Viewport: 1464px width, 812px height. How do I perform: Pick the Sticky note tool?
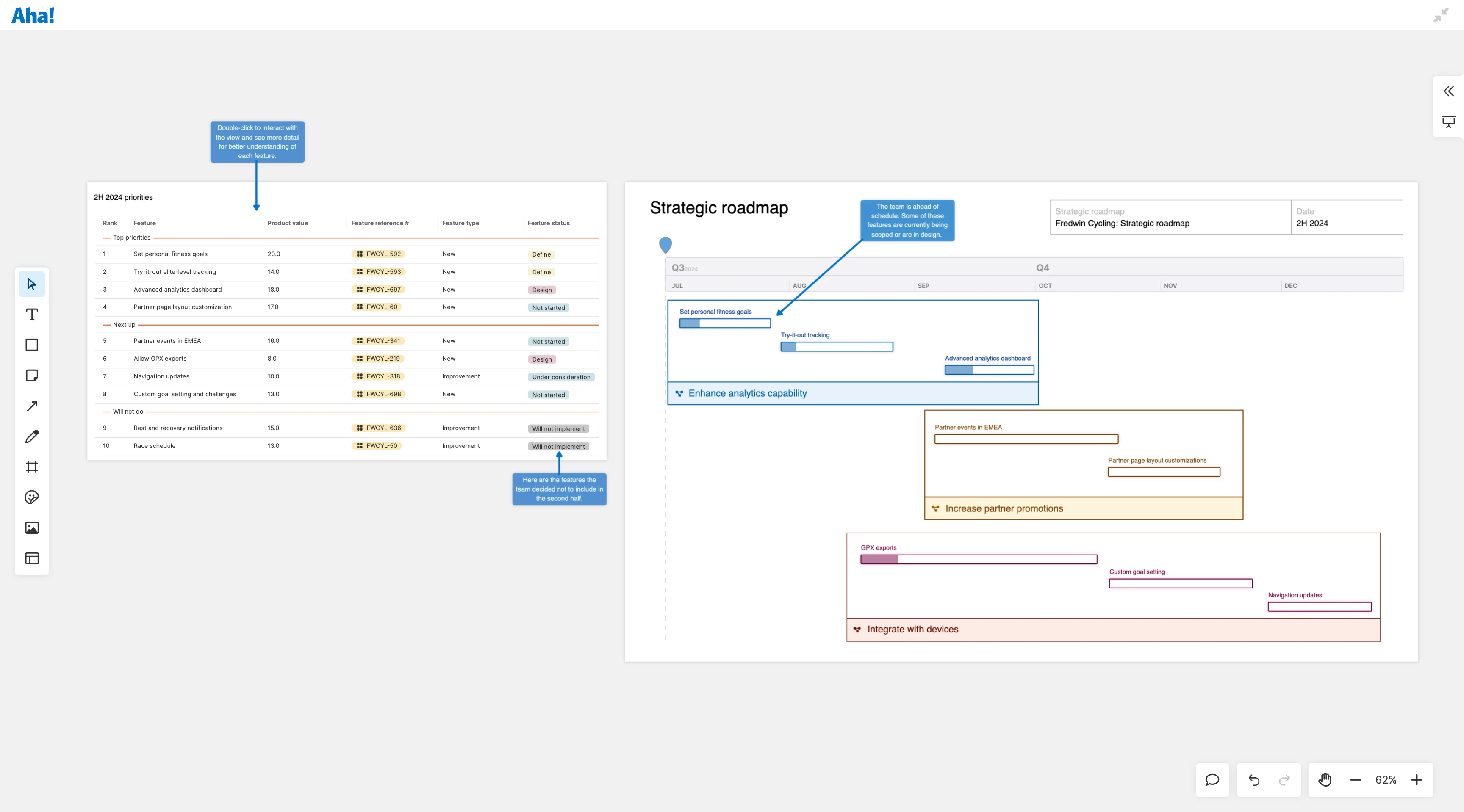(32, 376)
